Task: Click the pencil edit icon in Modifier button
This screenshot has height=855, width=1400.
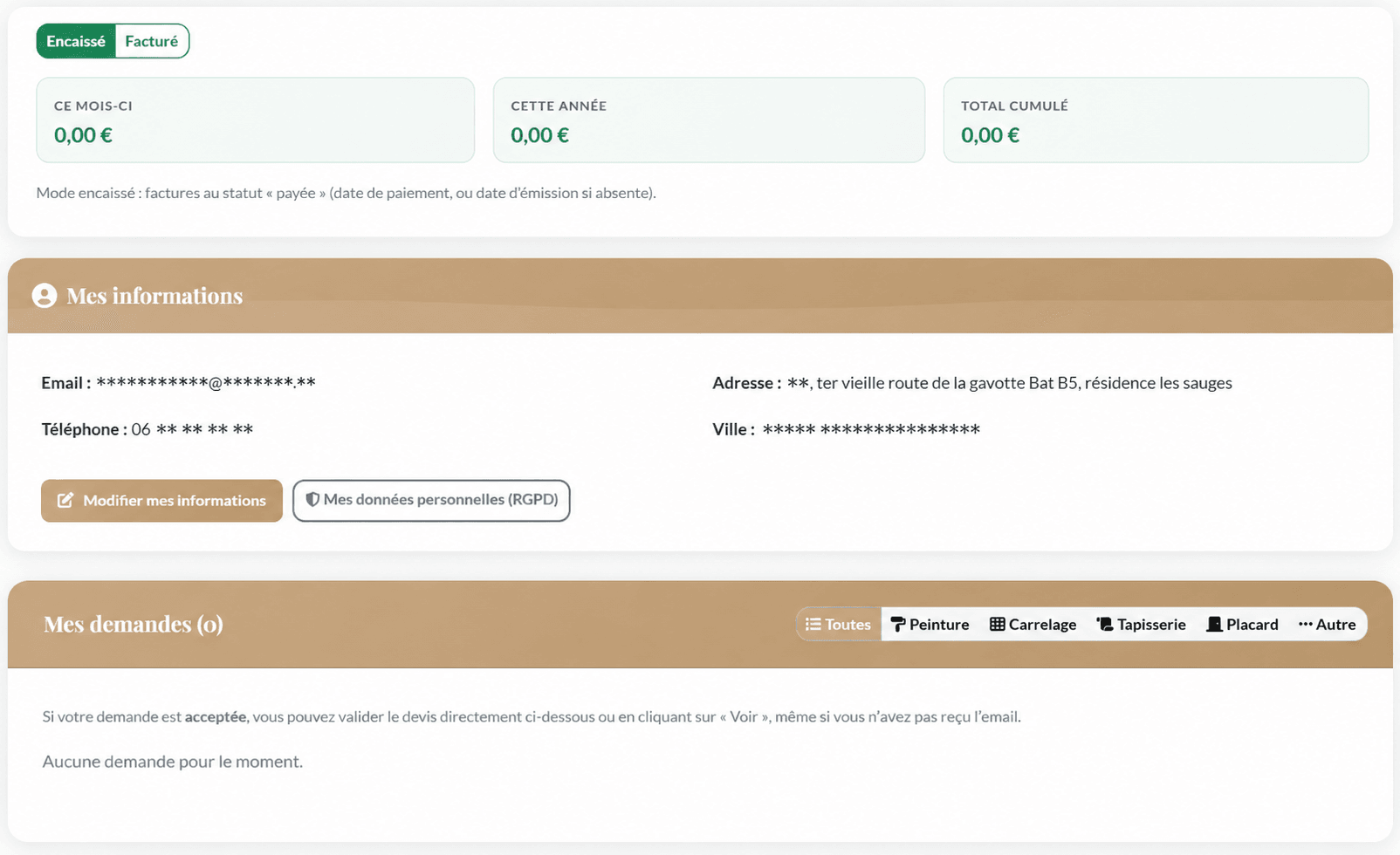Action: pyautogui.click(x=65, y=501)
